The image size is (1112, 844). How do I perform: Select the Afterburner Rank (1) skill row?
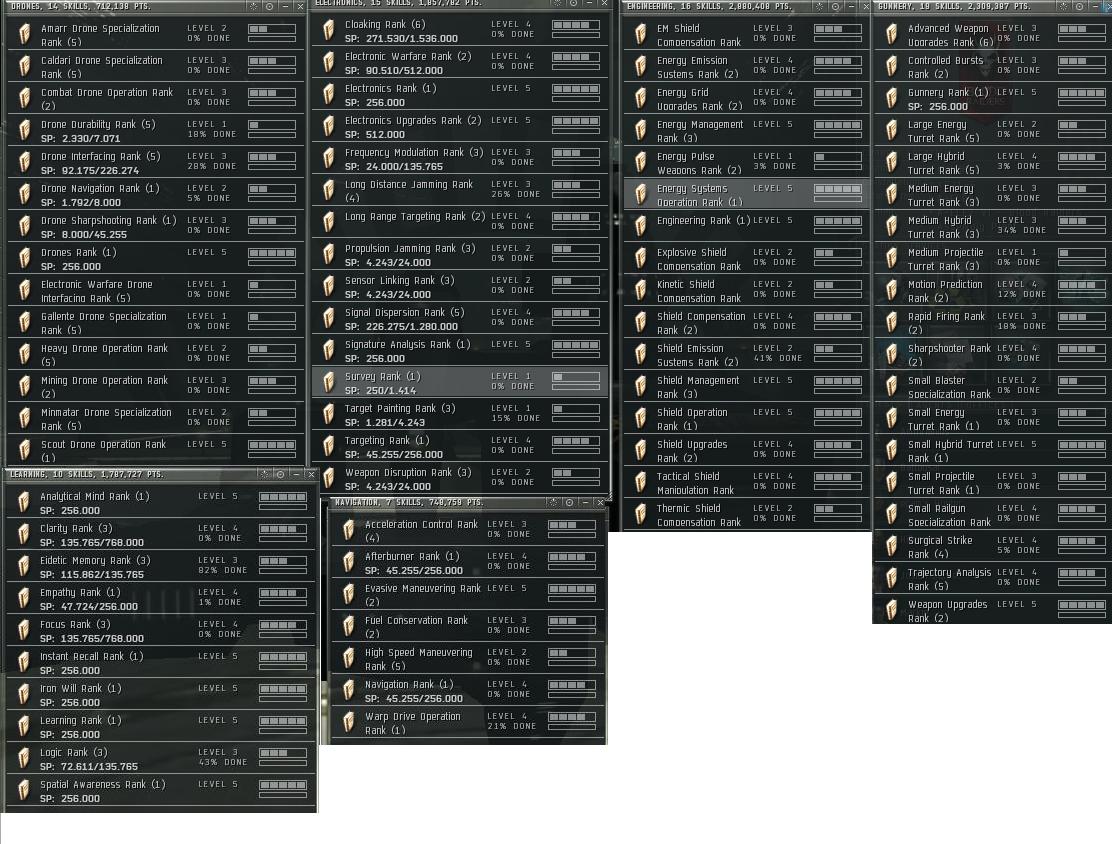point(468,562)
